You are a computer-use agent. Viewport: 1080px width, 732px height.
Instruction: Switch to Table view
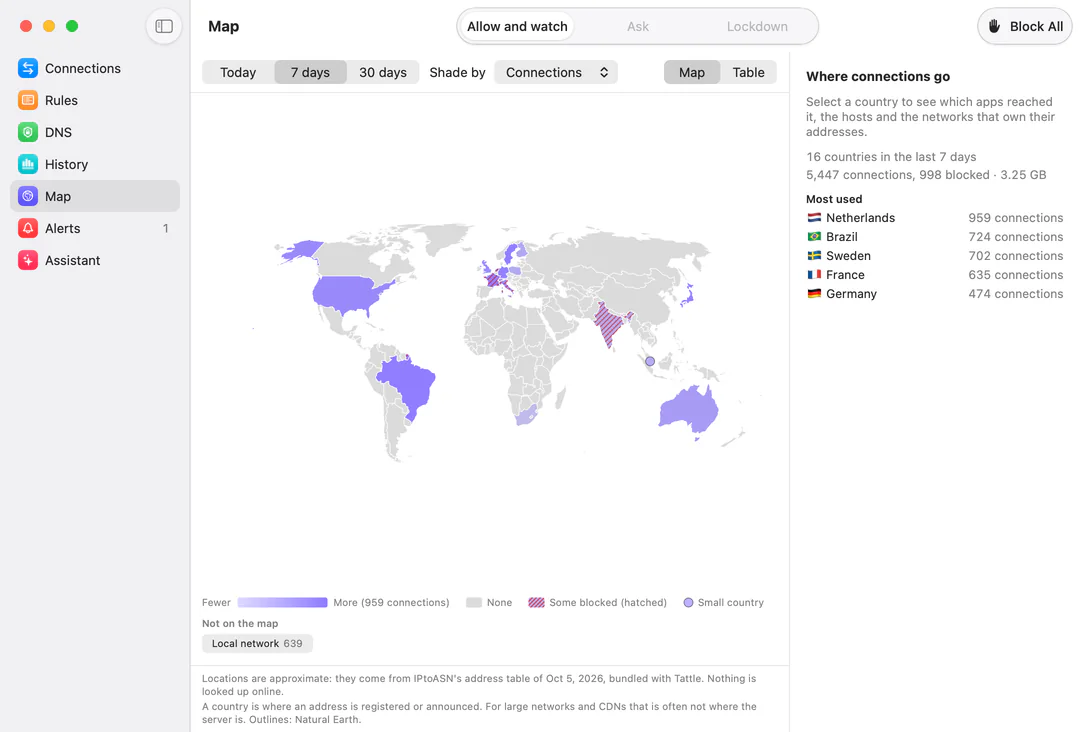pos(748,72)
